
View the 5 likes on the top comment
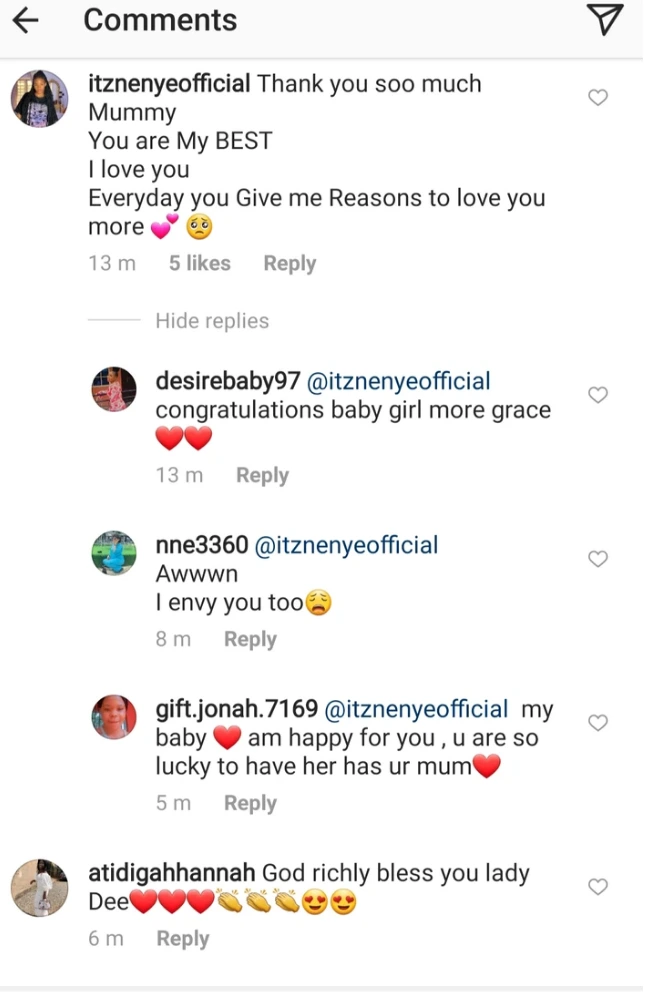[x=200, y=263]
